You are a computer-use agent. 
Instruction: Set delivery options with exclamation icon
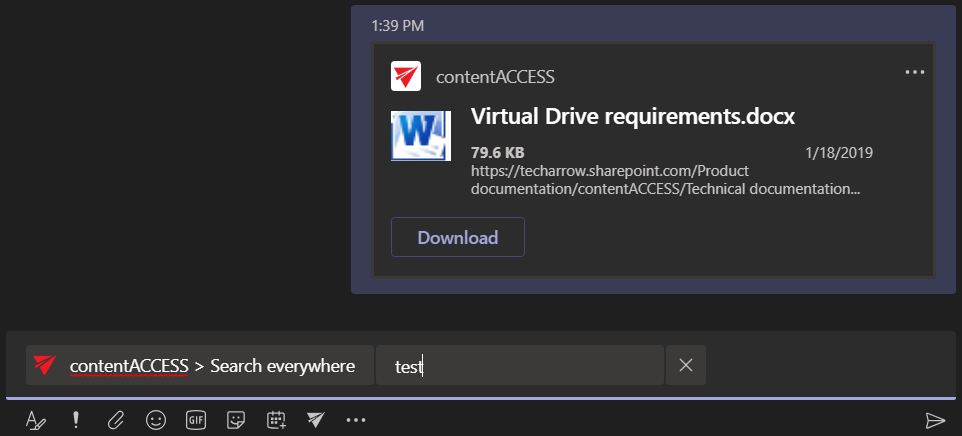click(x=75, y=420)
